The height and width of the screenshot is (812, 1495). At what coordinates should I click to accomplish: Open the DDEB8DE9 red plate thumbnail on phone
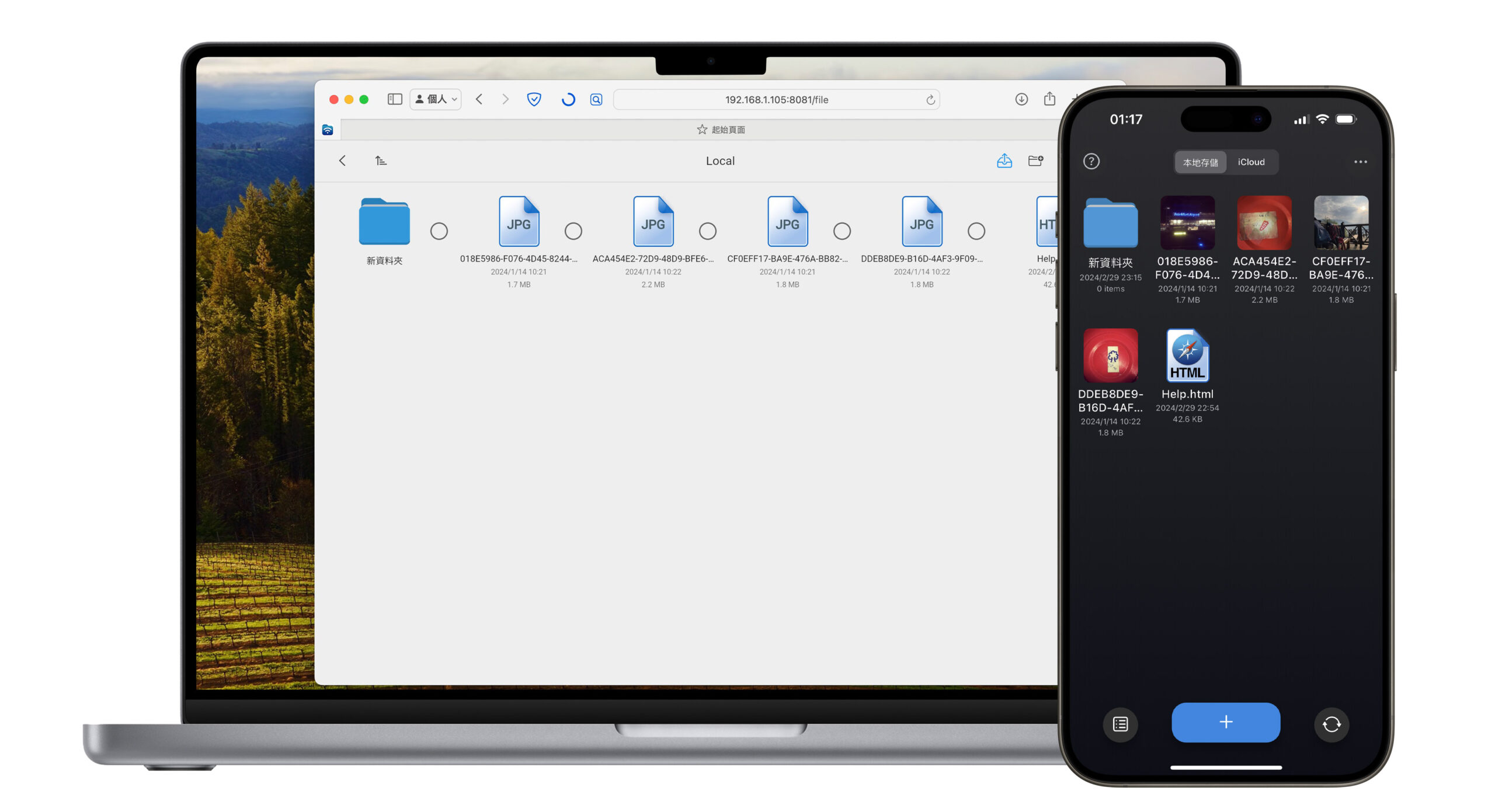click(1110, 355)
